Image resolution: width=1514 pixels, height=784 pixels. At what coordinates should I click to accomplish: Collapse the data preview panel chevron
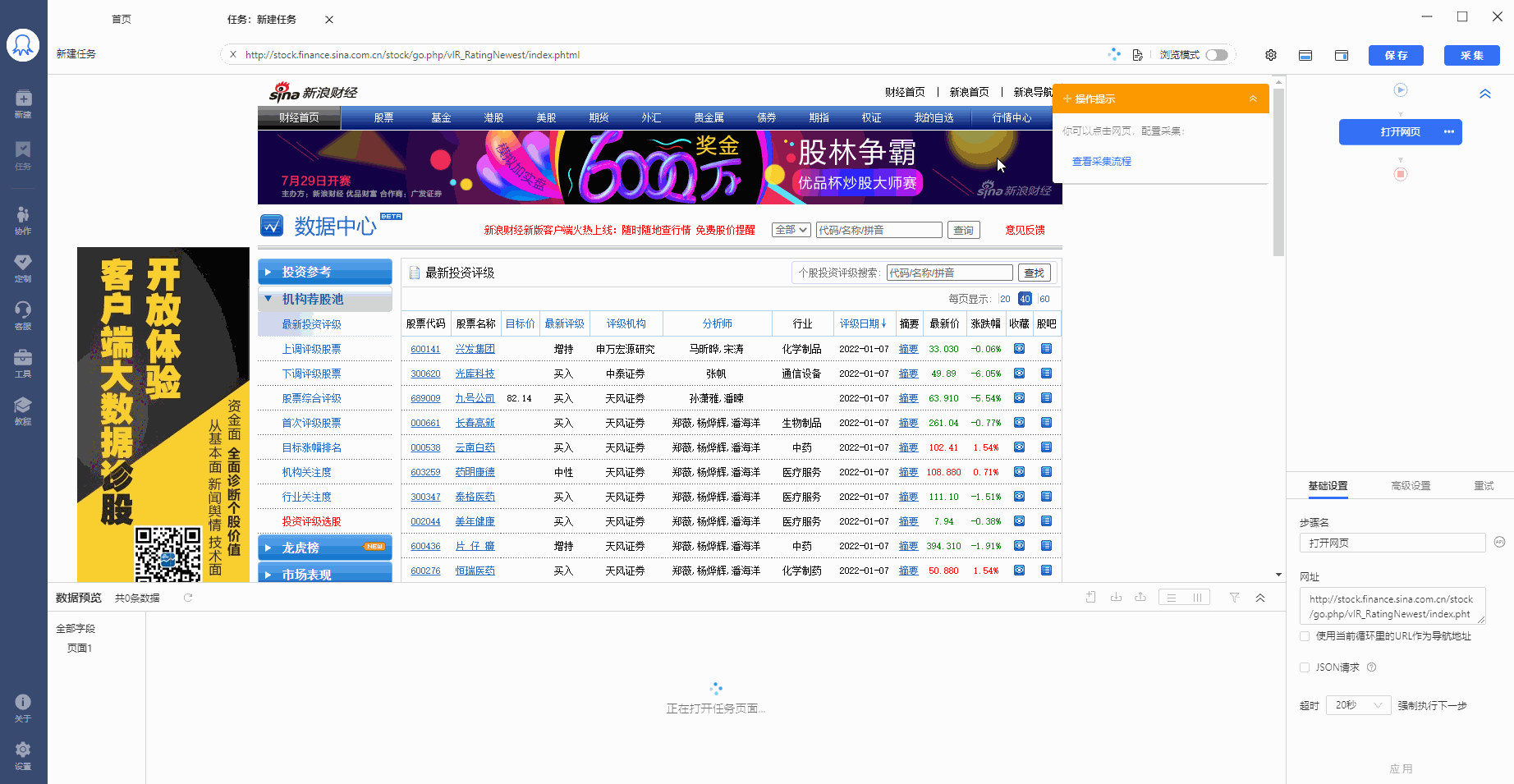point(1260,598)
